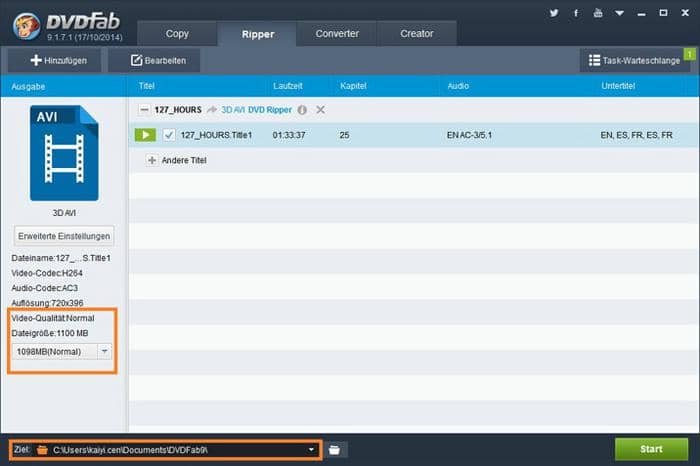Click the Kapitel column header

coord(353,86)
